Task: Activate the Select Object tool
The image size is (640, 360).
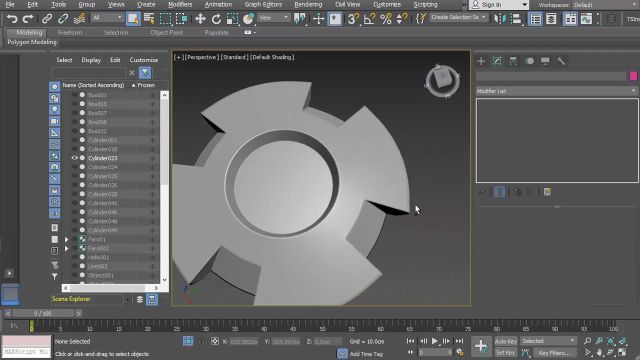Action: (x=133, y=19)
